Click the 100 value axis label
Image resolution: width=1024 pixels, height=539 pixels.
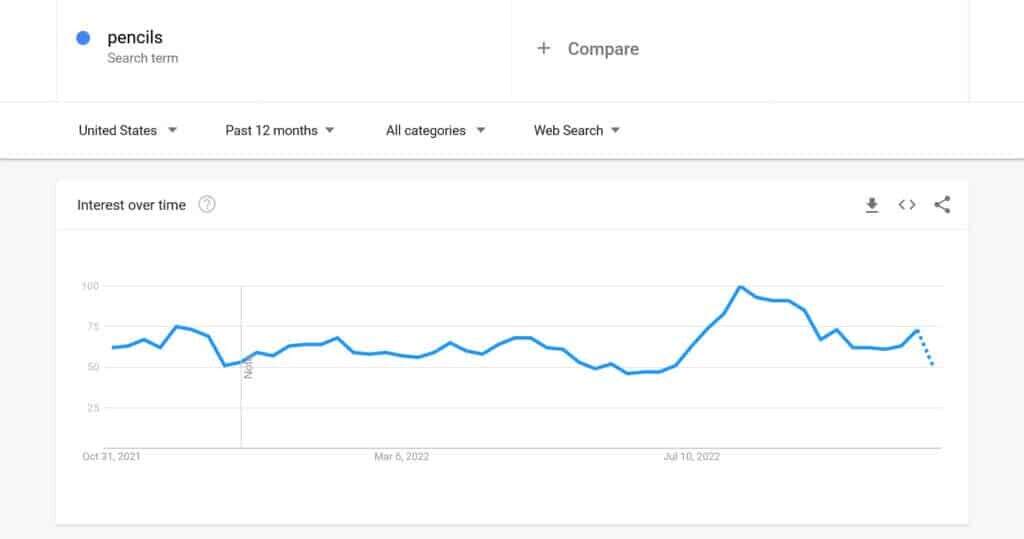91,287
